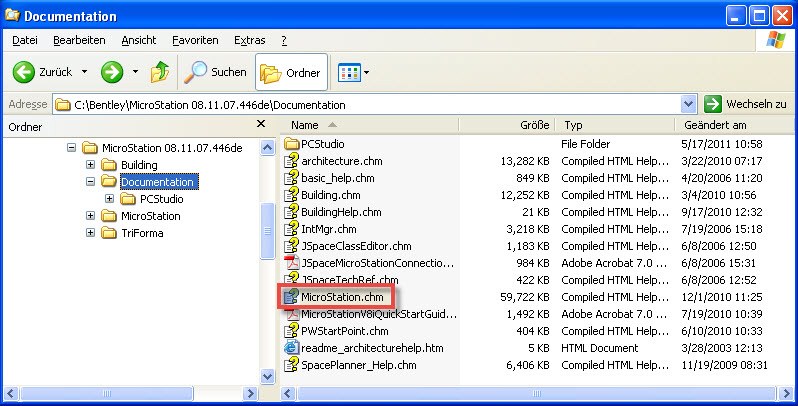Open Zurück history dropdown arrow

[x=84, y=72]
